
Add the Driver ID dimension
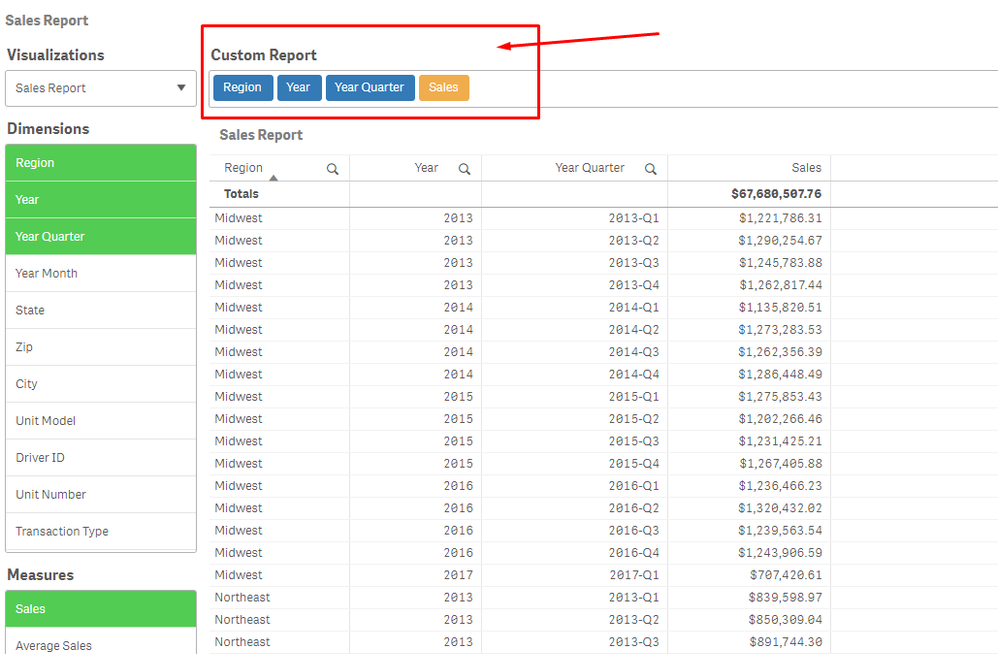pos(101,458)
